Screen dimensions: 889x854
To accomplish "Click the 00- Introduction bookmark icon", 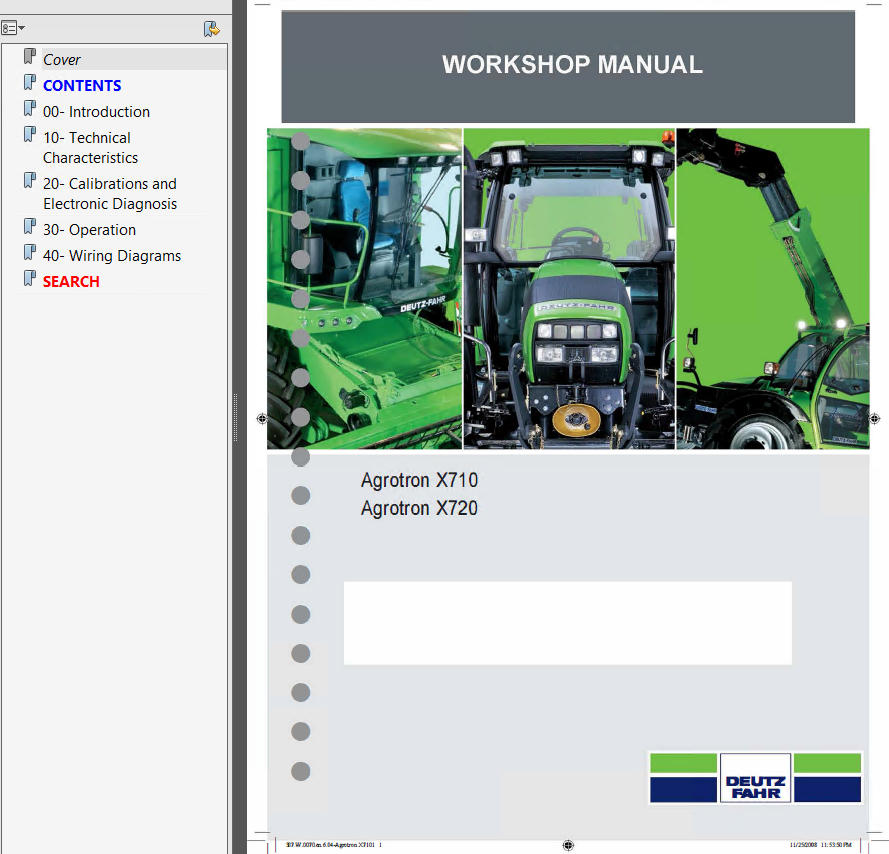I will 29,108.
